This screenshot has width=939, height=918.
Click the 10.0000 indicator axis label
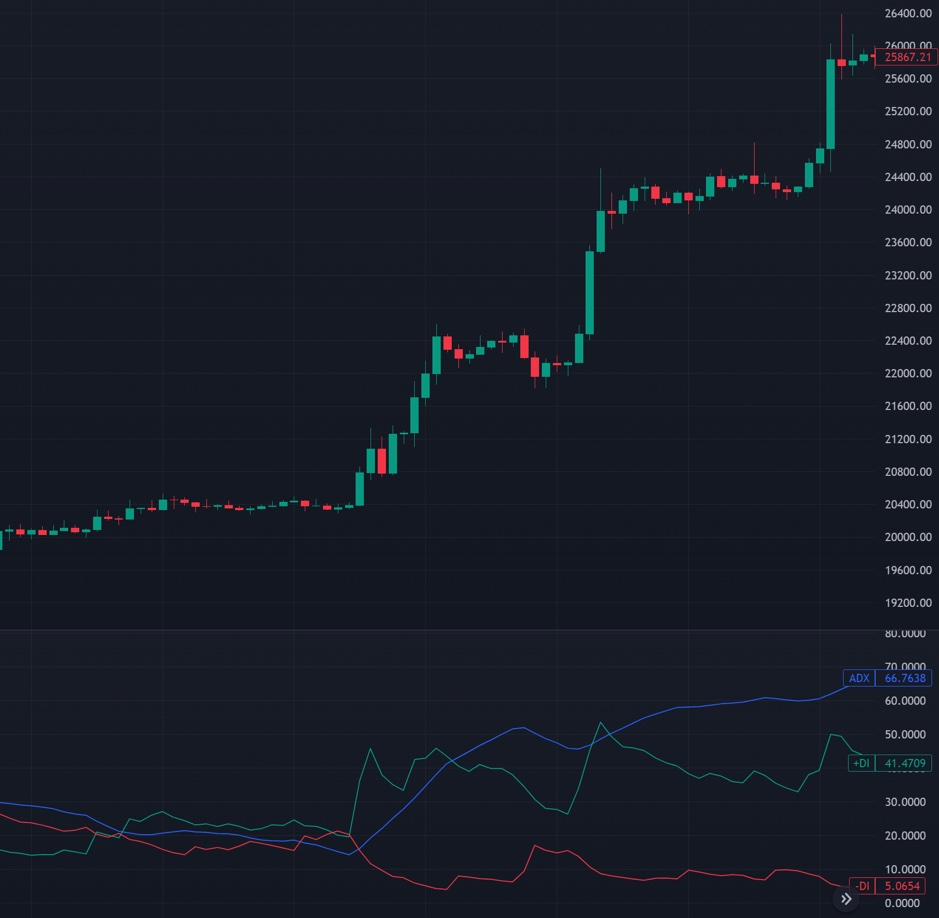pos(905,869)
